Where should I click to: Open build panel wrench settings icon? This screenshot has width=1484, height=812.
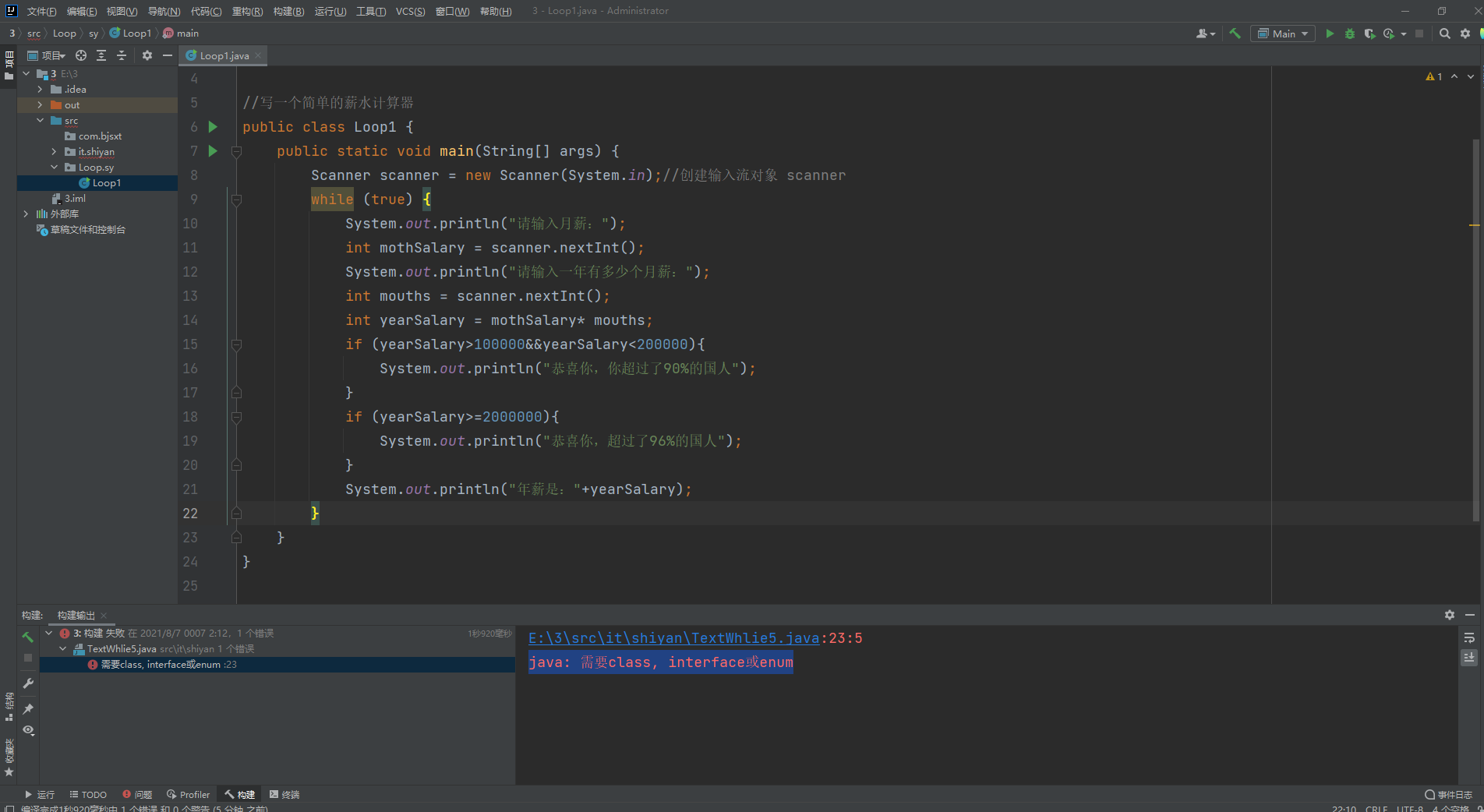coord(28,683)
